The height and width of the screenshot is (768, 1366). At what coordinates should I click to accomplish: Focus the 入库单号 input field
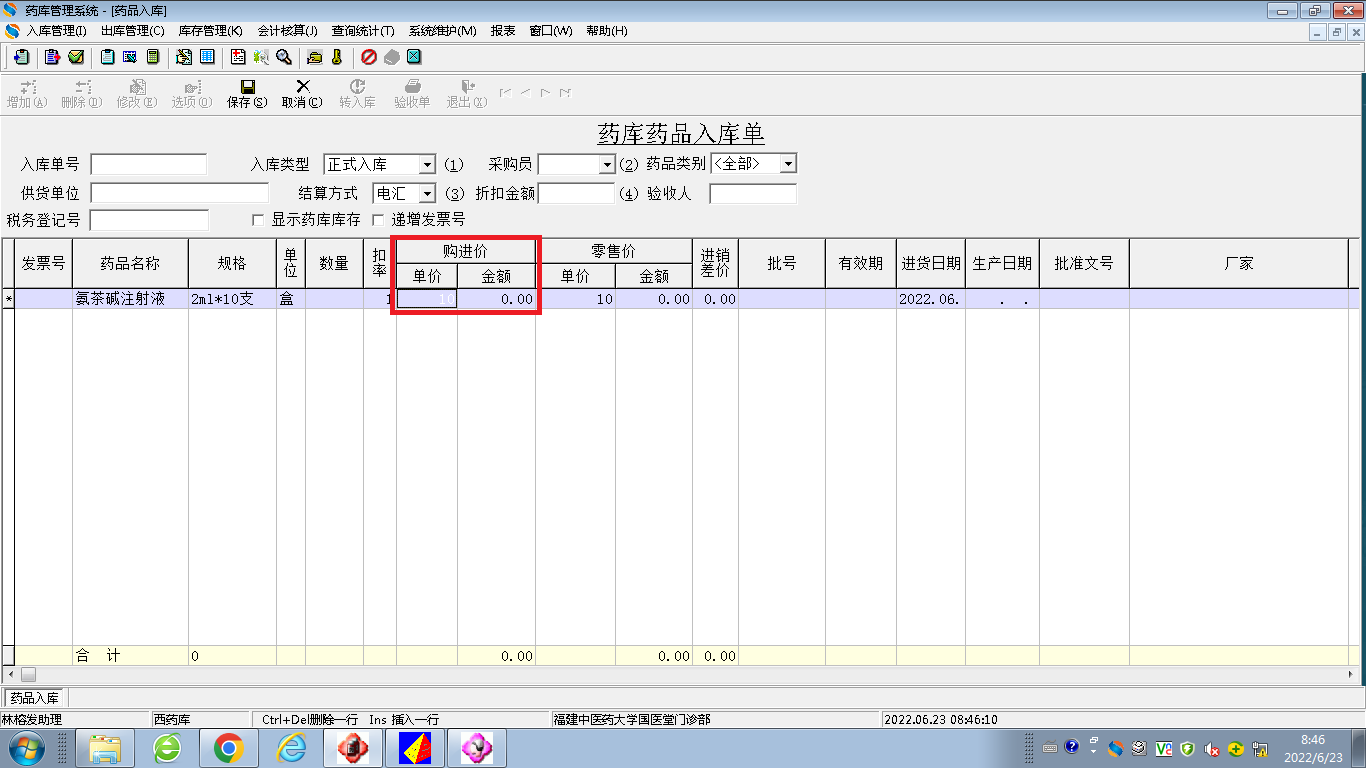click(149, 164)
